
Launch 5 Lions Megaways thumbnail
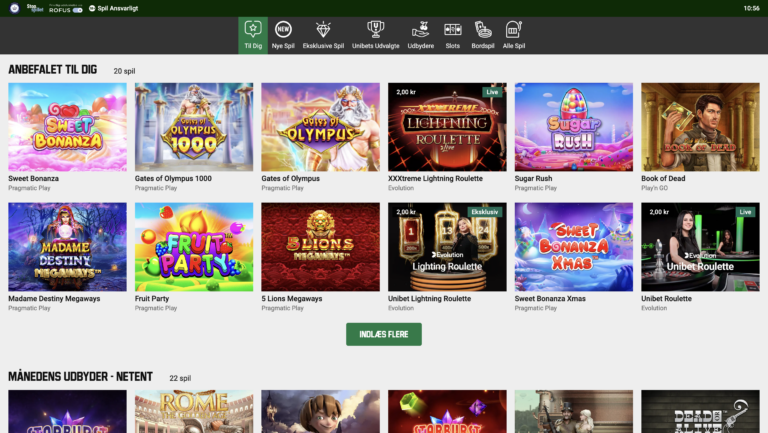point(320,247)
